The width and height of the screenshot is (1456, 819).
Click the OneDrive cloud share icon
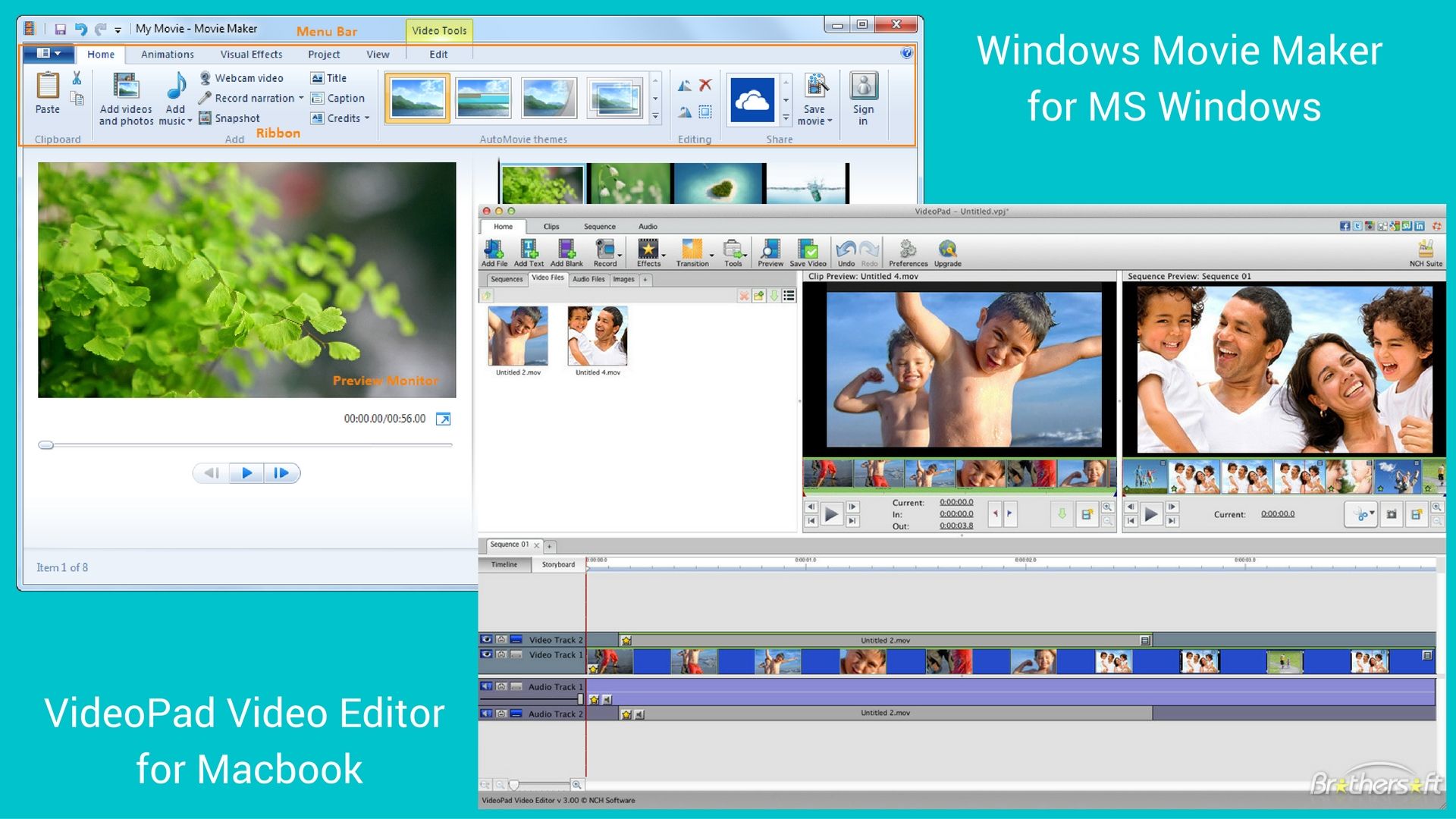click(752, 99)
